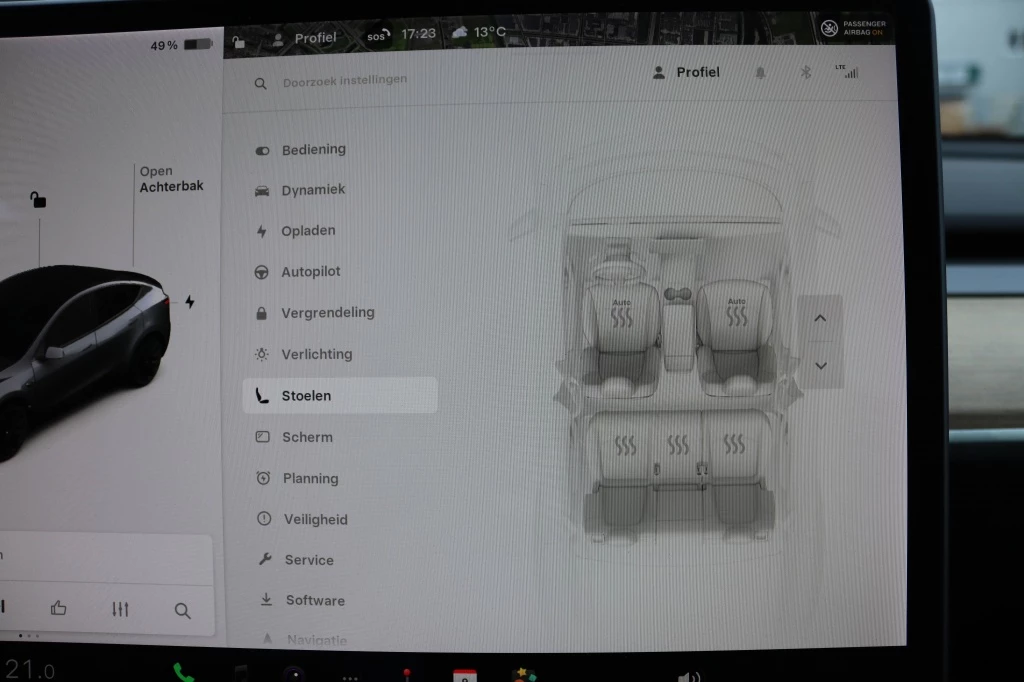Tap the Open Achterbak trunk label
This screenshot has height=682, width=1024.
point(171,180)
